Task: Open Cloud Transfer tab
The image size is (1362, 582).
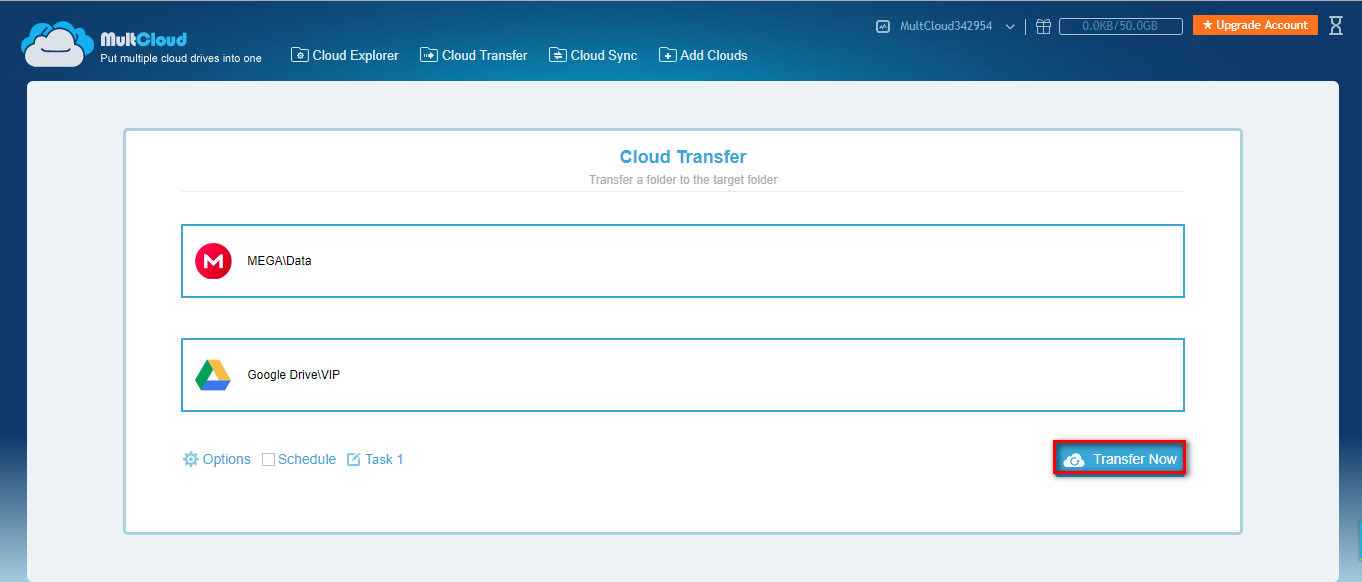Action: click(x=474, y=55)
